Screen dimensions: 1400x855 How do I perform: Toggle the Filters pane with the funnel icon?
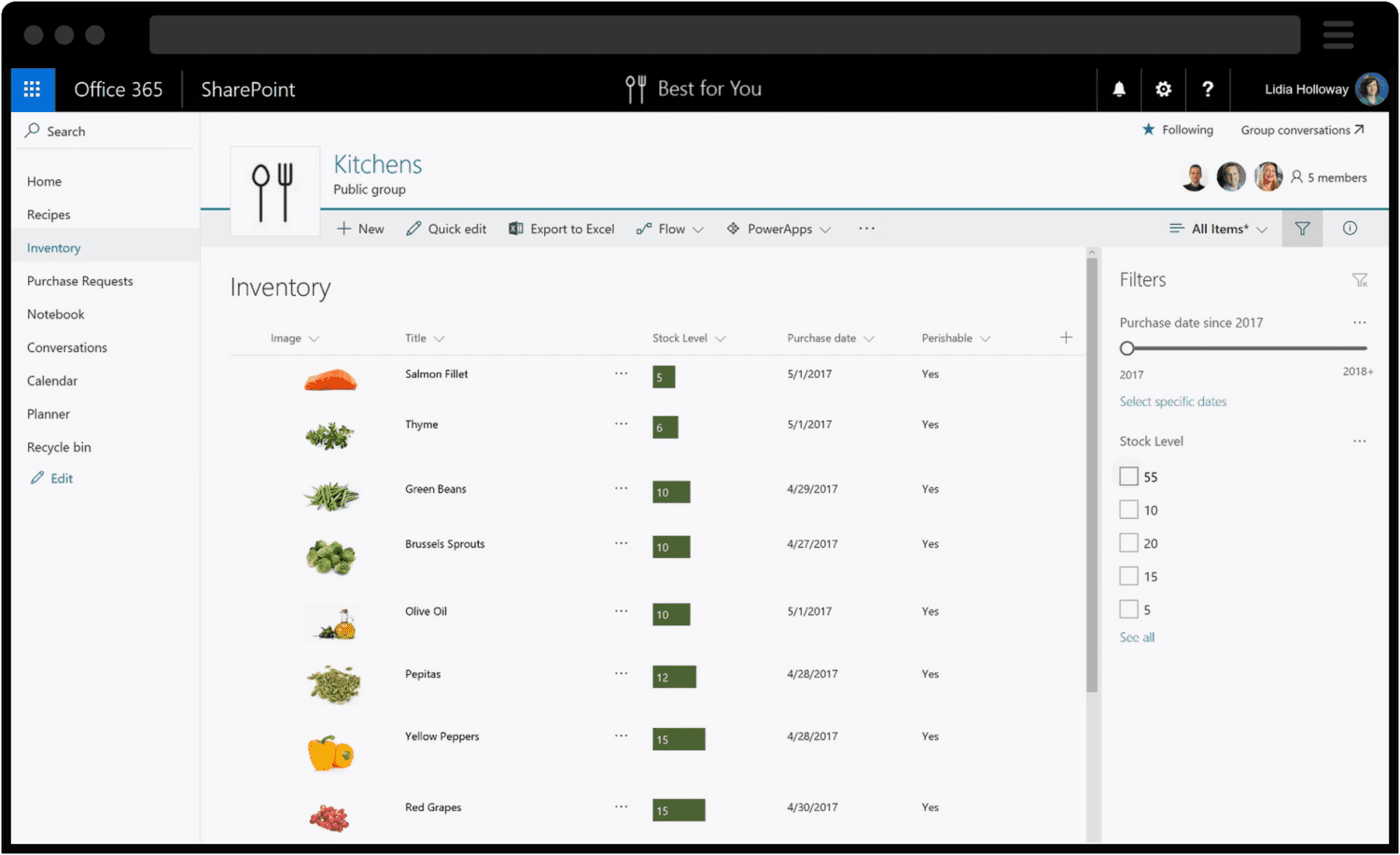[1302, 228]
